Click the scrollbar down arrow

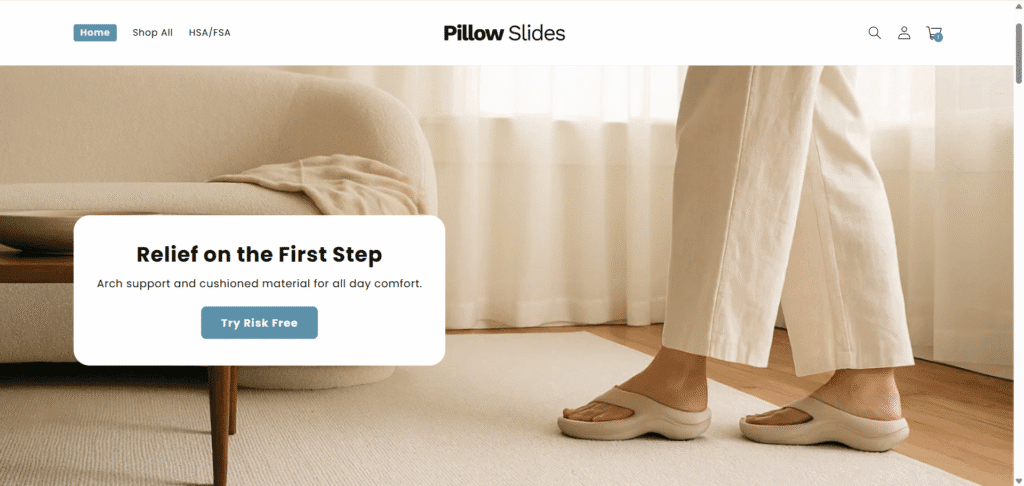[x=1019, y=481]
